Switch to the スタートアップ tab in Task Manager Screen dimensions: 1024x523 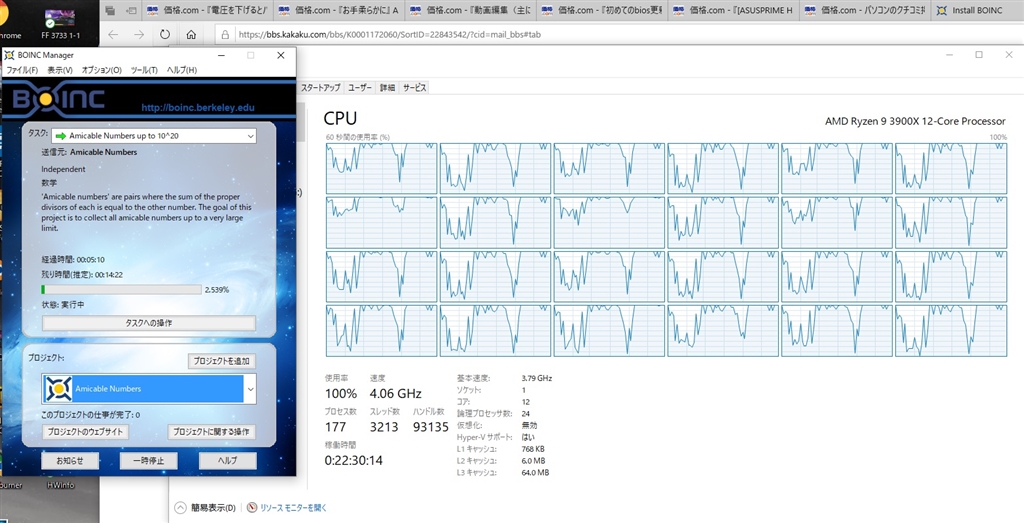coord(320,87)
